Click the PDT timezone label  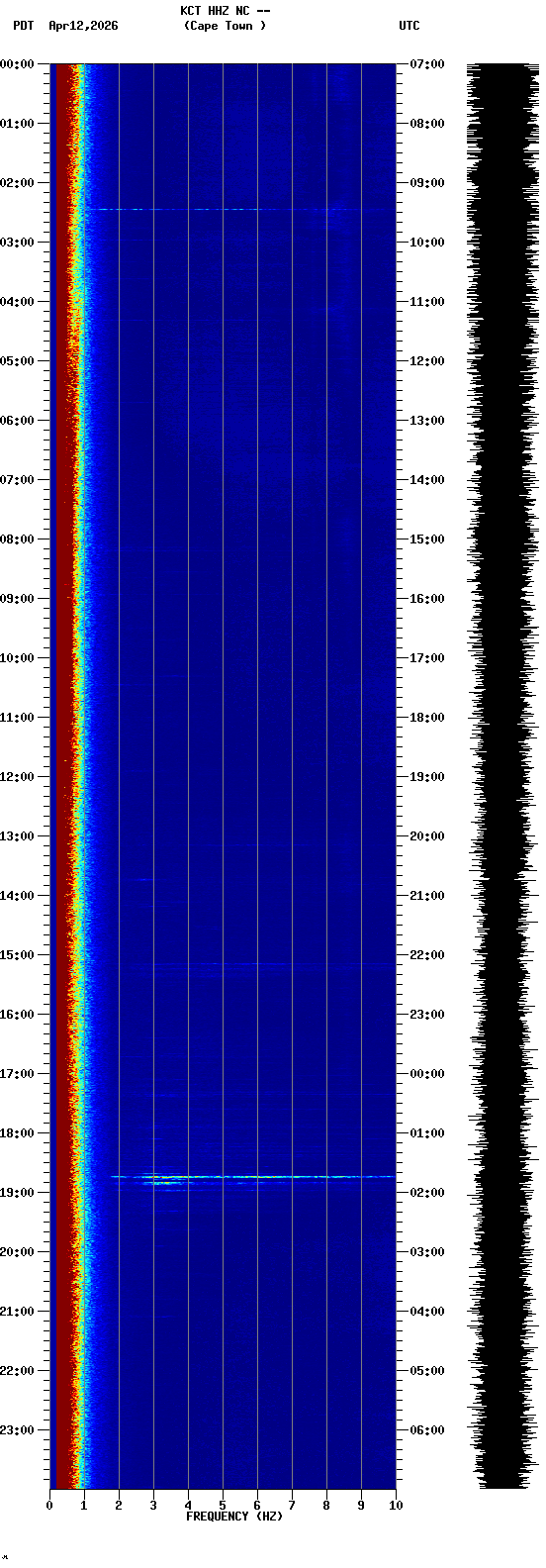pos(24,26)
